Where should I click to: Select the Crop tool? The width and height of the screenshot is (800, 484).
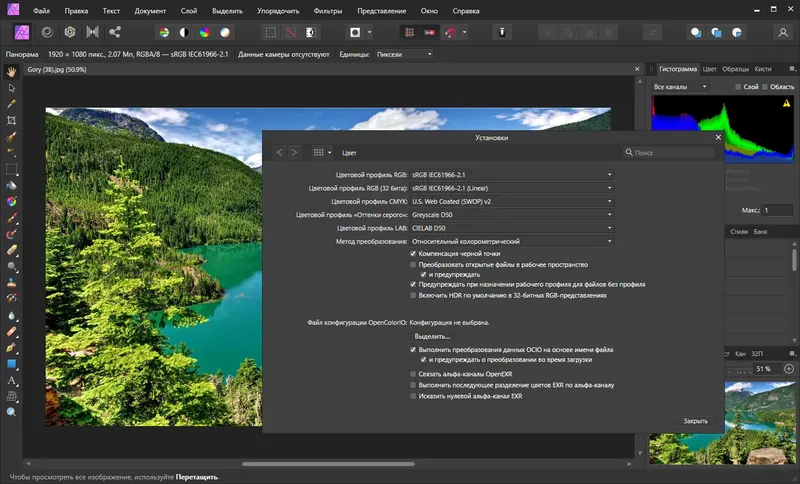click(x=11, y=120)
